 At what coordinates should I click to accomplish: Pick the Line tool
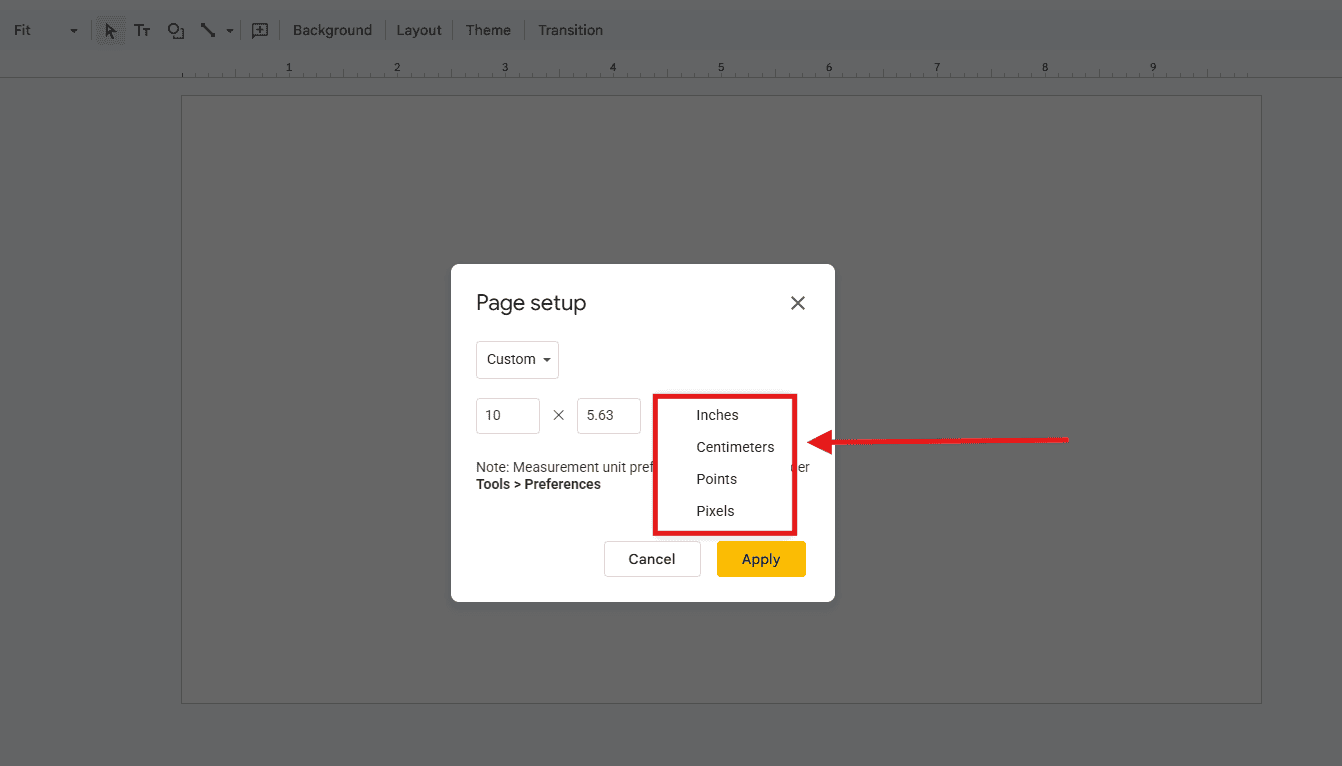(x=207, y=30)
